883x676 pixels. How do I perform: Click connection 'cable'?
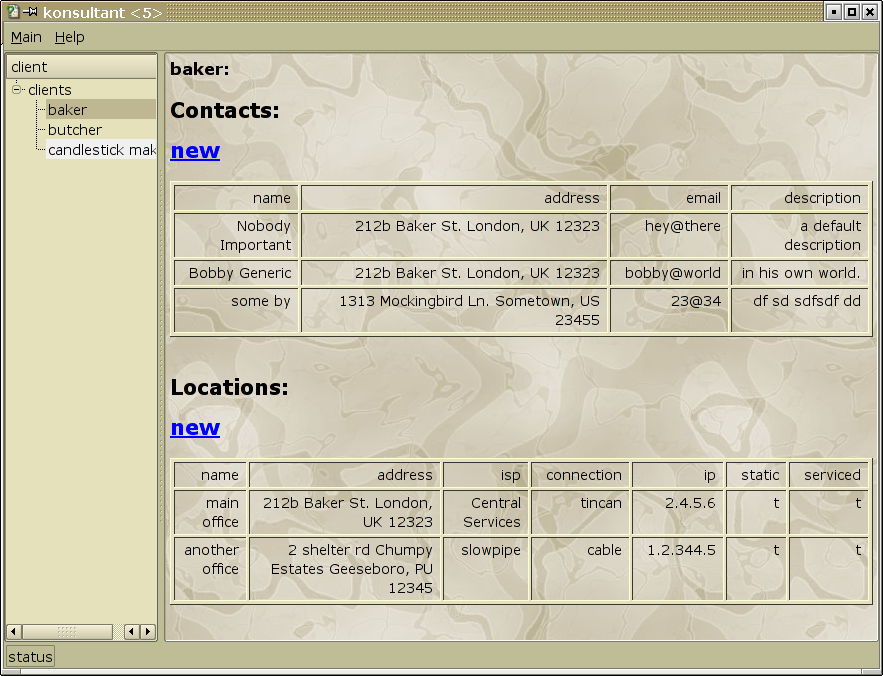coord(604,550)
